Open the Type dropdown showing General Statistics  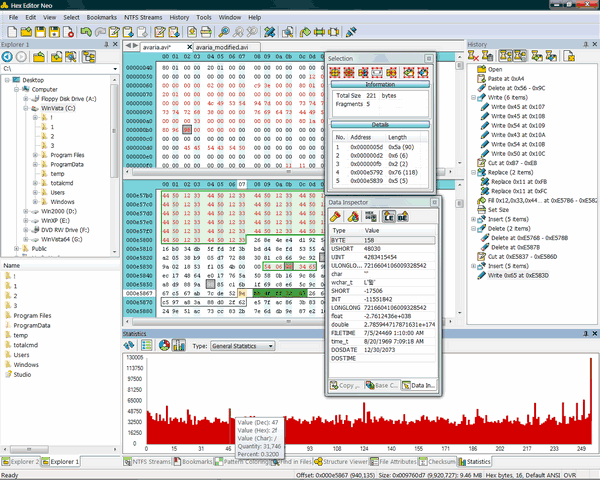click(x=244, y=346)
